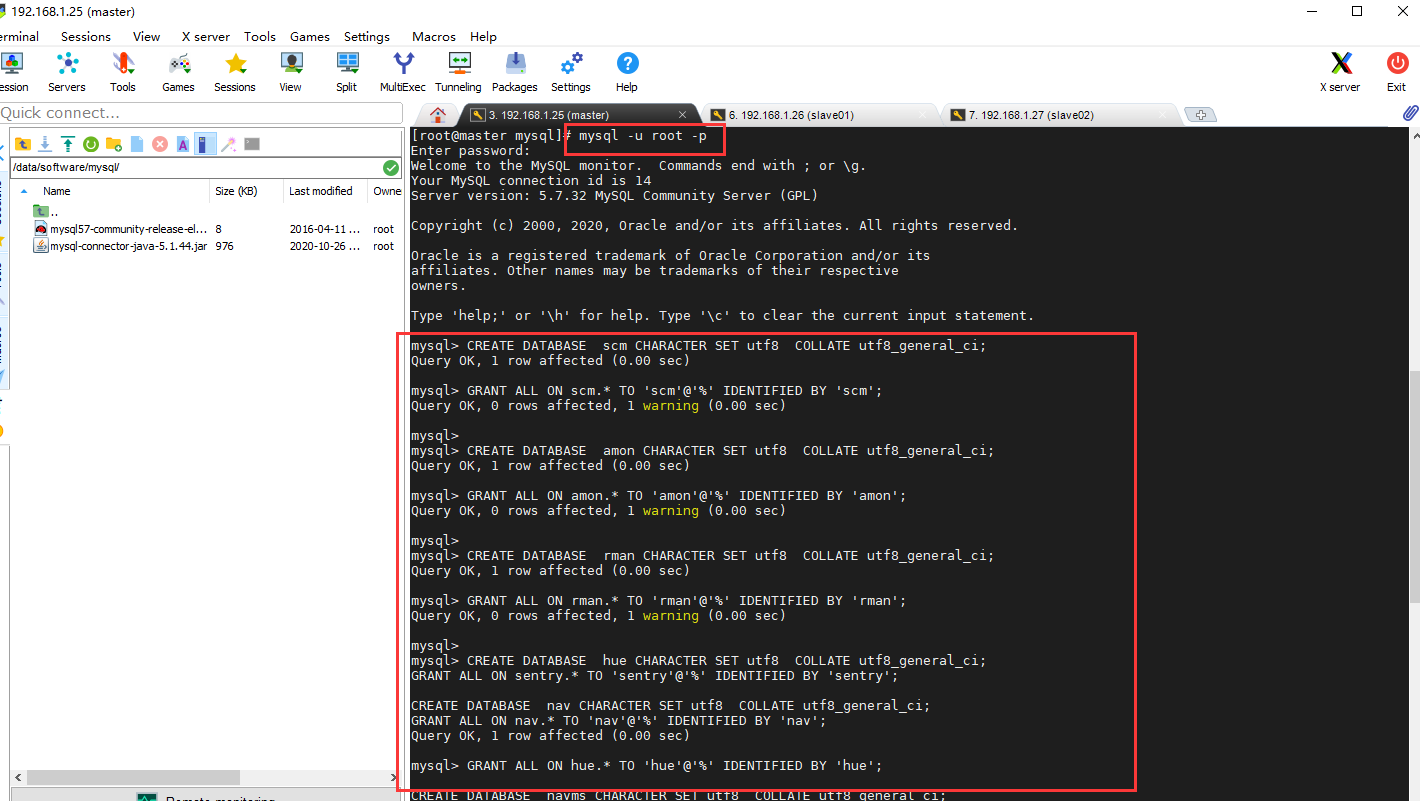Click the sort arrow beside Name header
Viewport: 1420px width, 801px height.
[24, 190]
